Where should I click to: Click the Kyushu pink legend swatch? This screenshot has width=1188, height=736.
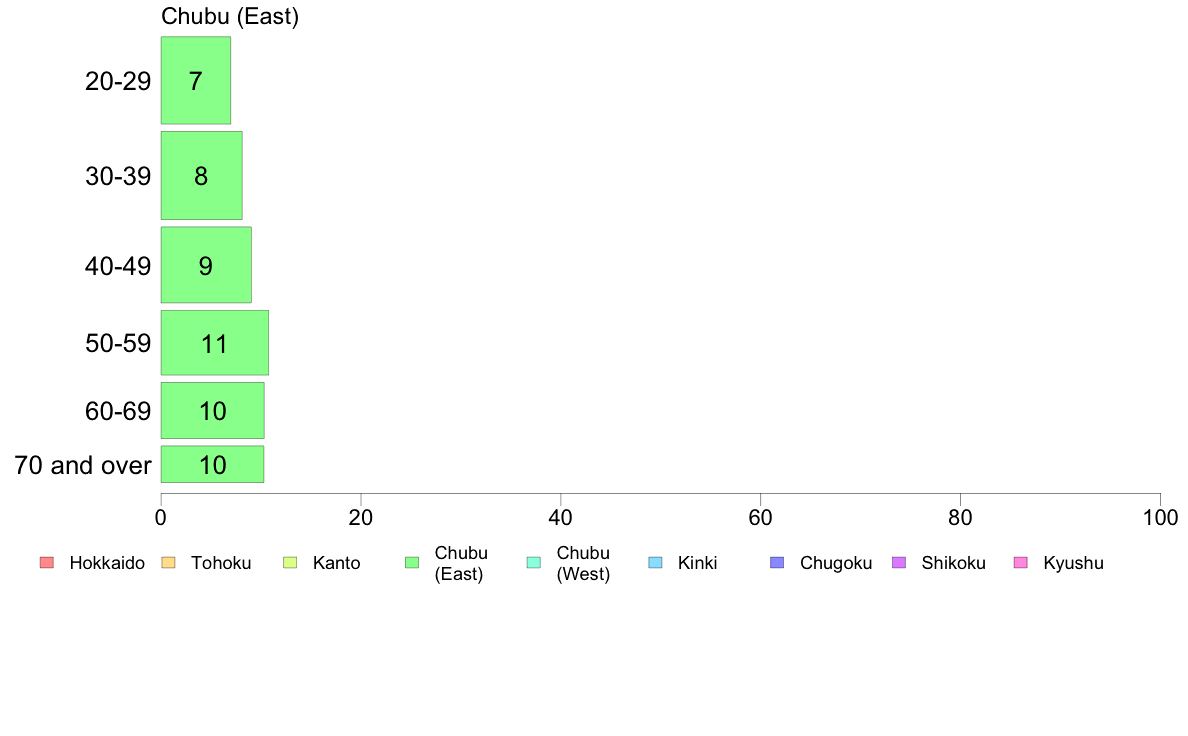[x=1021, y=562]
